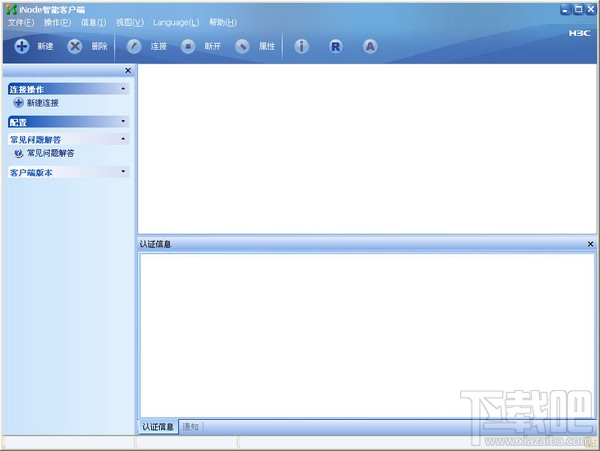This screenshot has width=600, height=451.
Task: Open the 属性 properties icon in toolbar
Action: [242, 46]
